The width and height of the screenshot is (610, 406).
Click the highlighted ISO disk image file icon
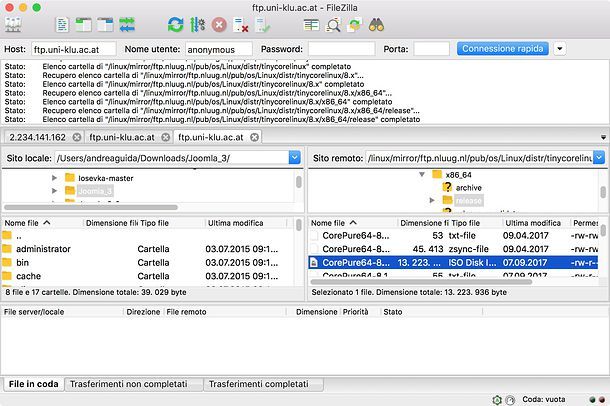[x=314, y=263]
